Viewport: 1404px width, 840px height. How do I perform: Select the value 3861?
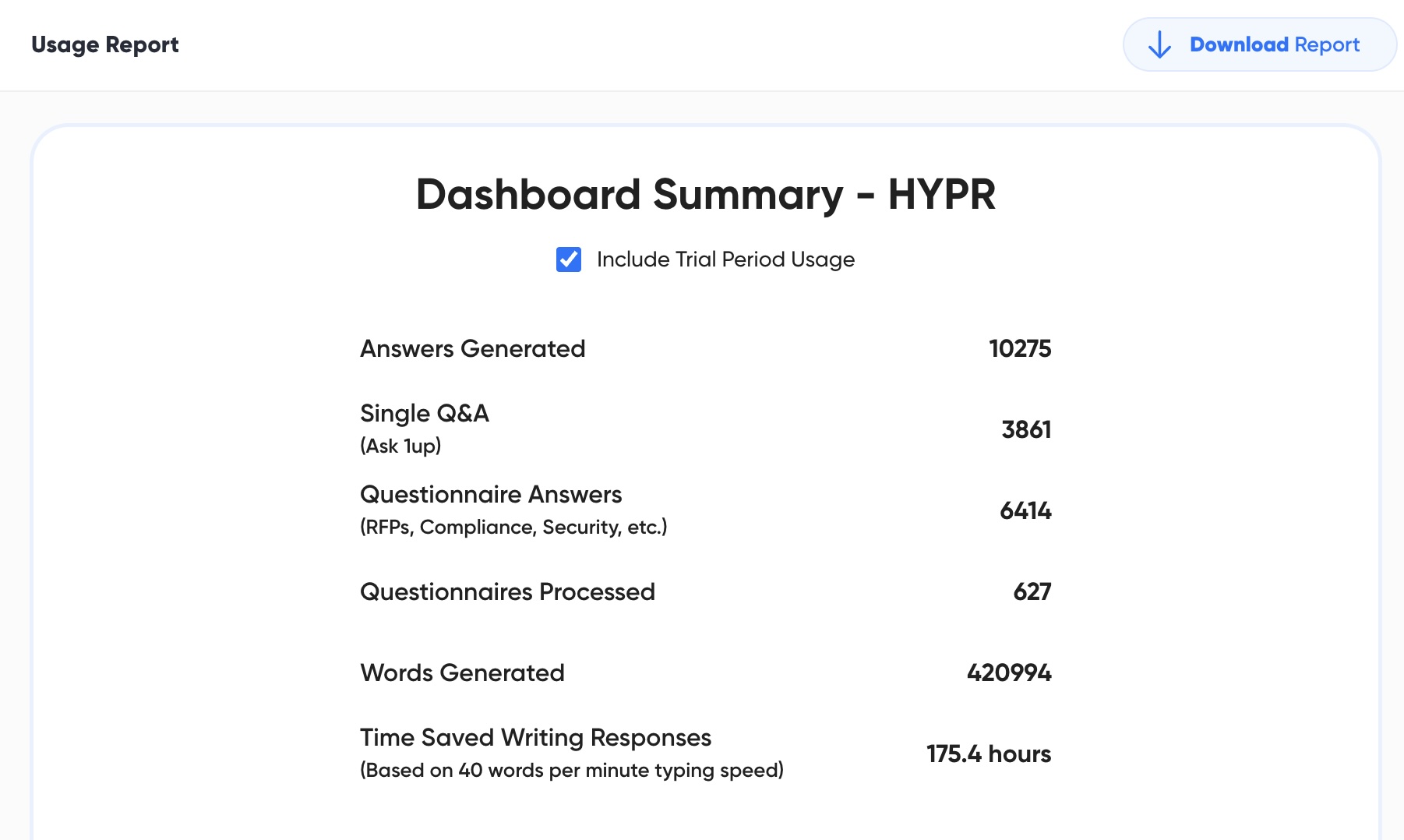(1026, 429)
